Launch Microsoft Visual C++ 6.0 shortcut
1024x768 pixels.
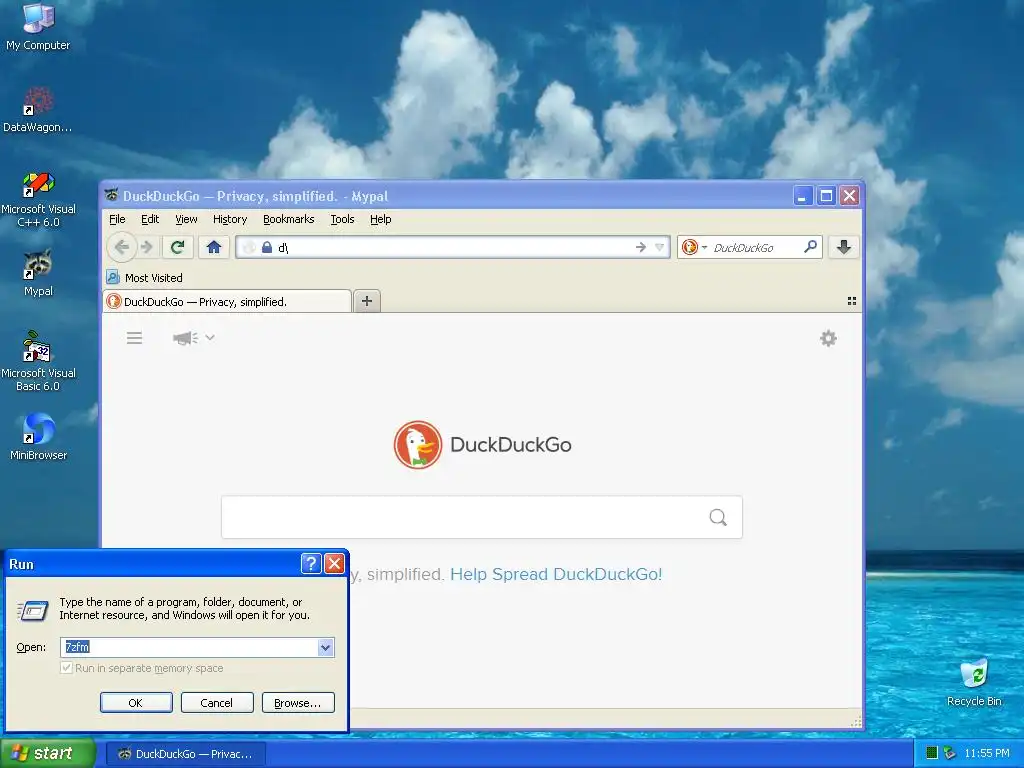(38, 199)
